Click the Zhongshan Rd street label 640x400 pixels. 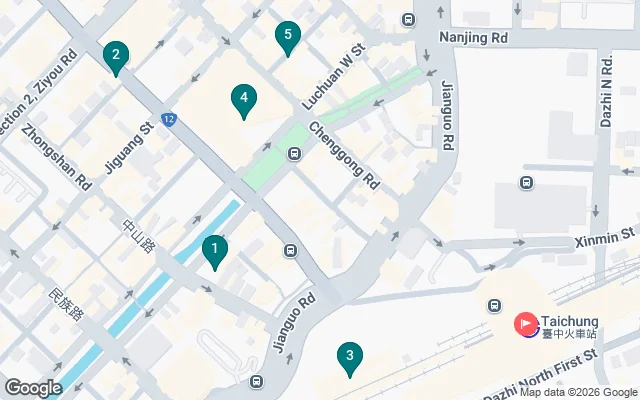[x=56, y=158]
